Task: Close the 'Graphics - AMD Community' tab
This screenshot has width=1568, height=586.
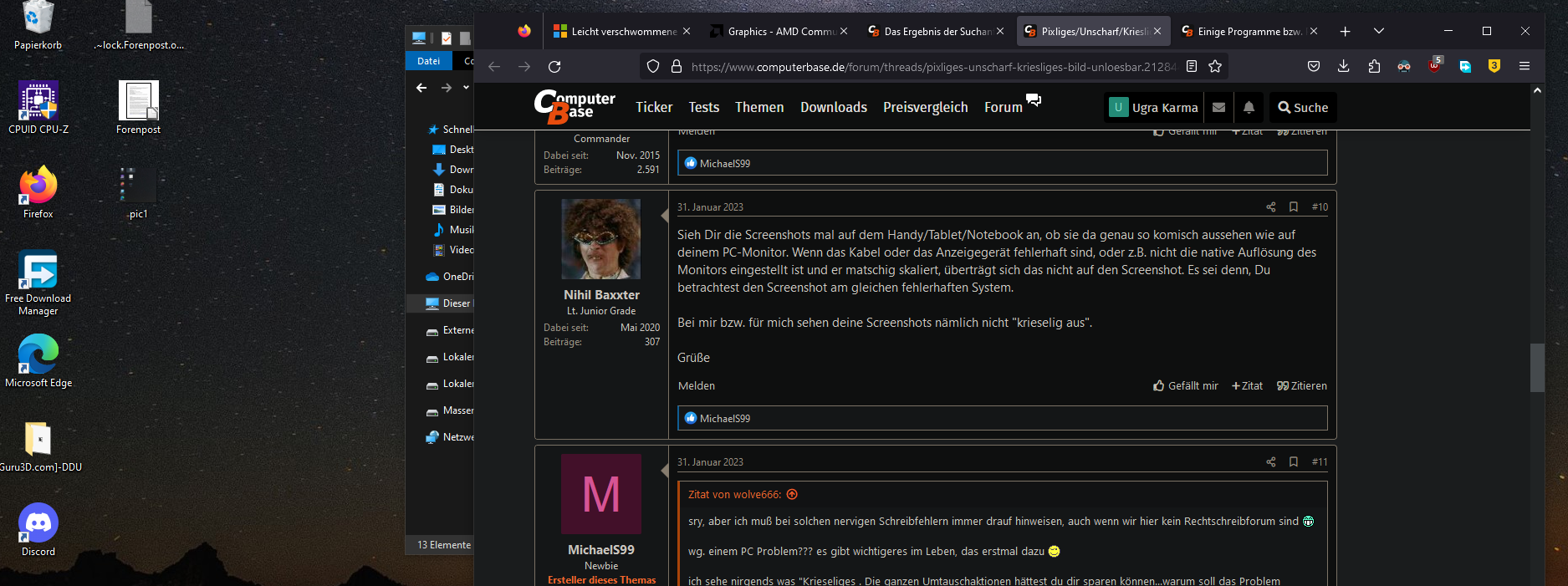Action: click(x=844, y=31)
